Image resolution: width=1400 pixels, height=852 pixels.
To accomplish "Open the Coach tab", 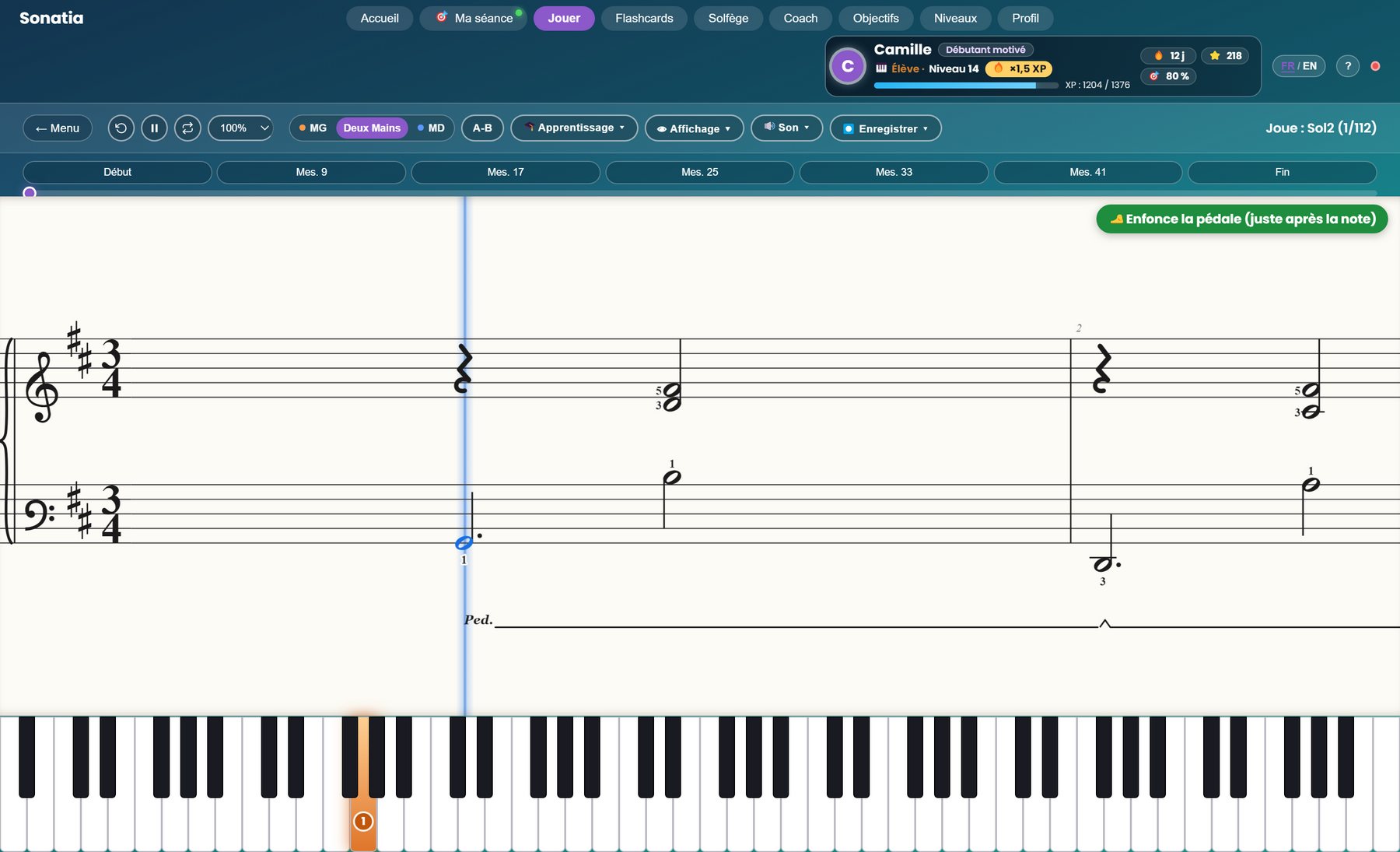I will coord(800,18).
